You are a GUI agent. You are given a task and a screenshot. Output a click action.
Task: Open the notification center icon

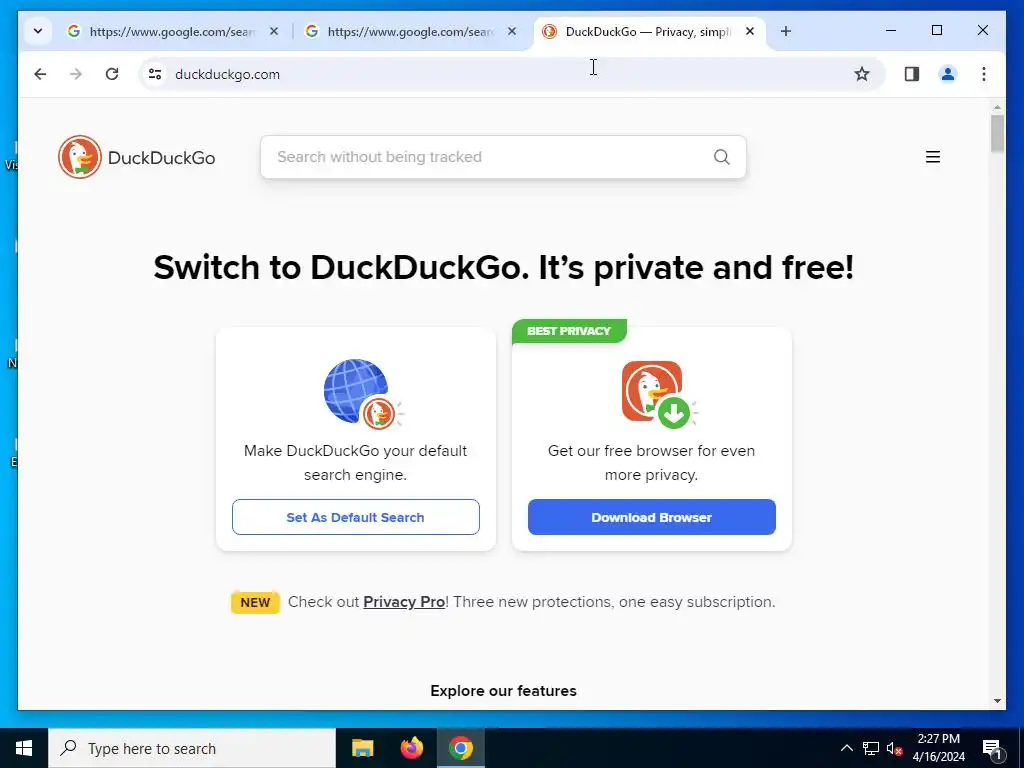tap(992, 749)
